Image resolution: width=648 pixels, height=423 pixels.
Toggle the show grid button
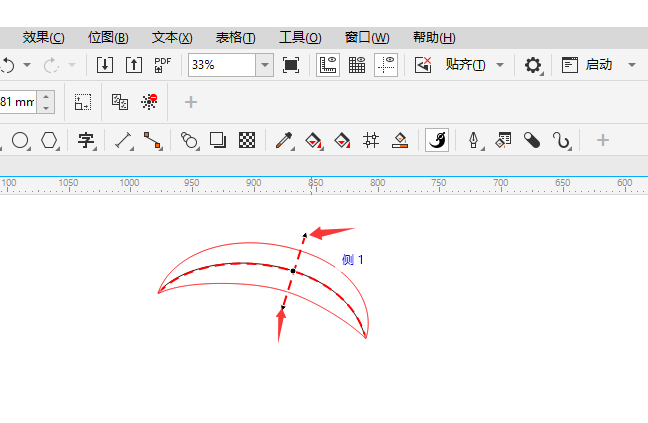[357, 65]
